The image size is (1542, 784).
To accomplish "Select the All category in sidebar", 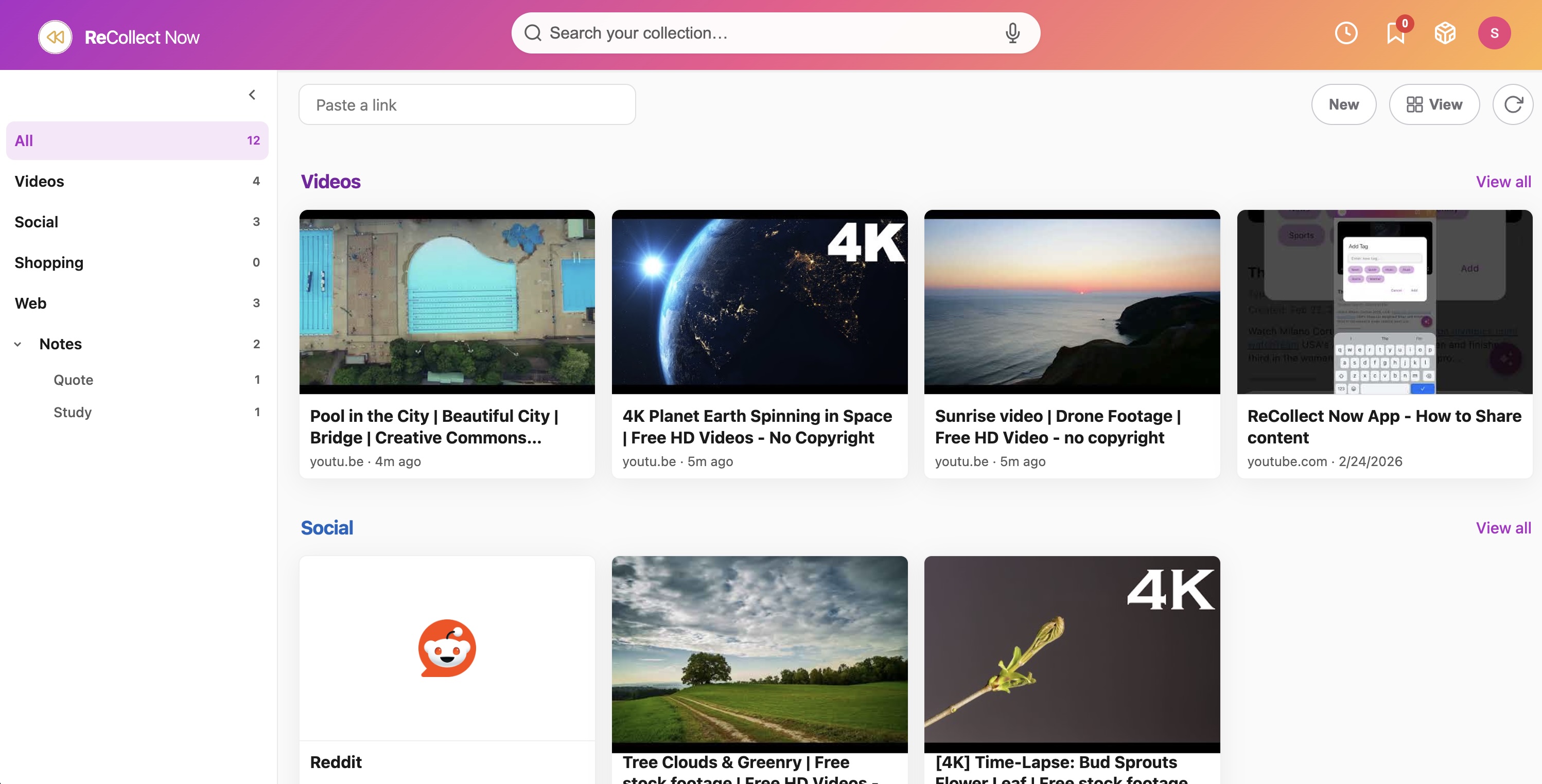I will point(137,140).
